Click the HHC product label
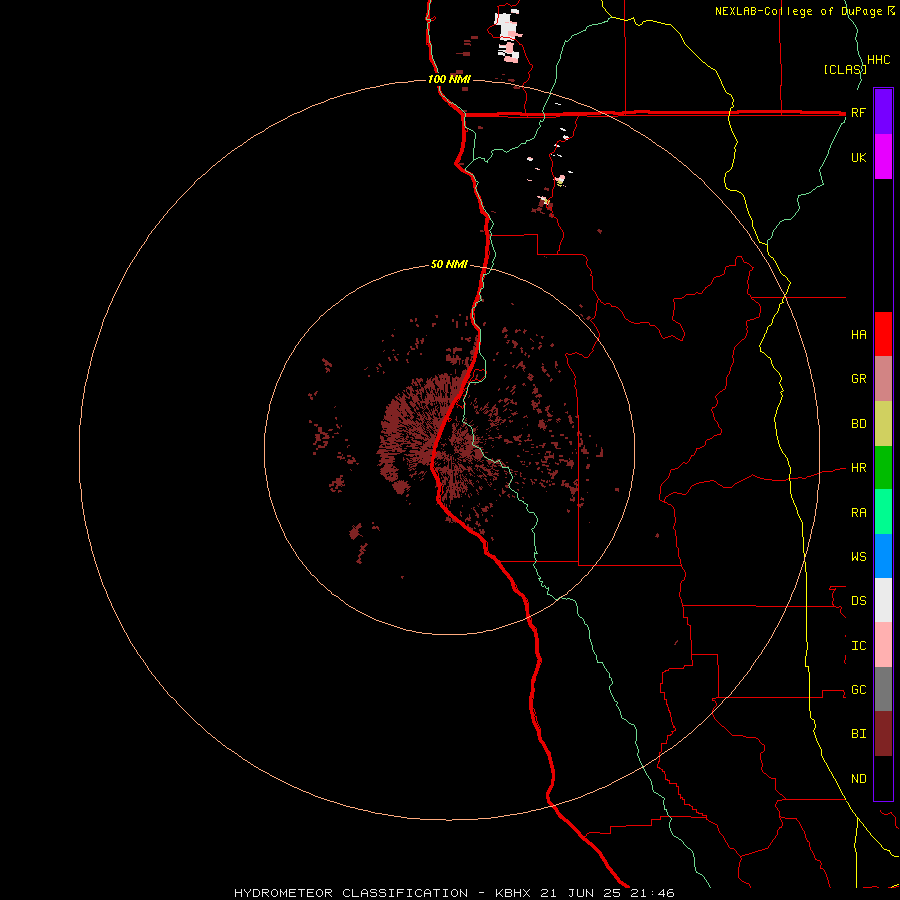 pos(878,60)
